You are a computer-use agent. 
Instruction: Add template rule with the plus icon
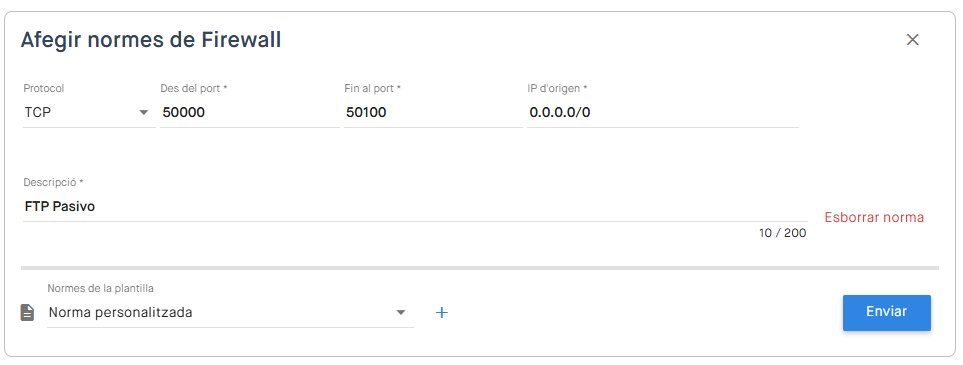[442, 313]
